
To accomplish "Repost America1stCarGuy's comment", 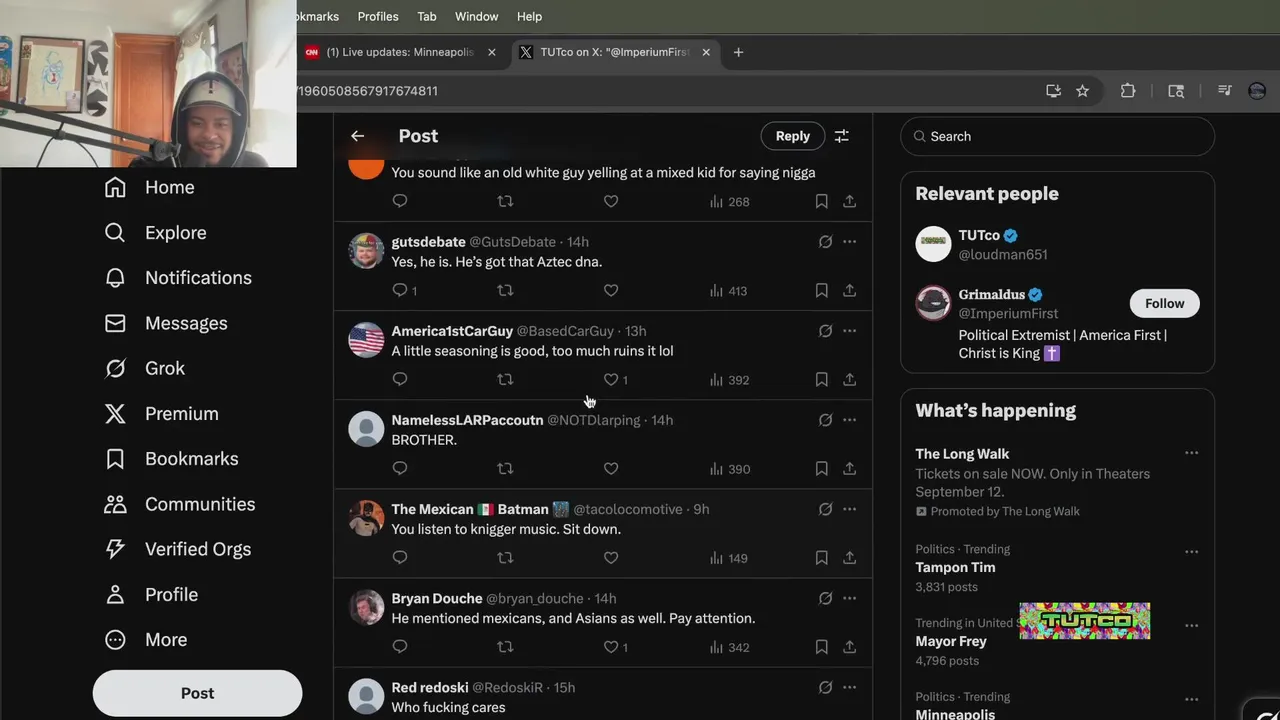I will tap(505, 379).
